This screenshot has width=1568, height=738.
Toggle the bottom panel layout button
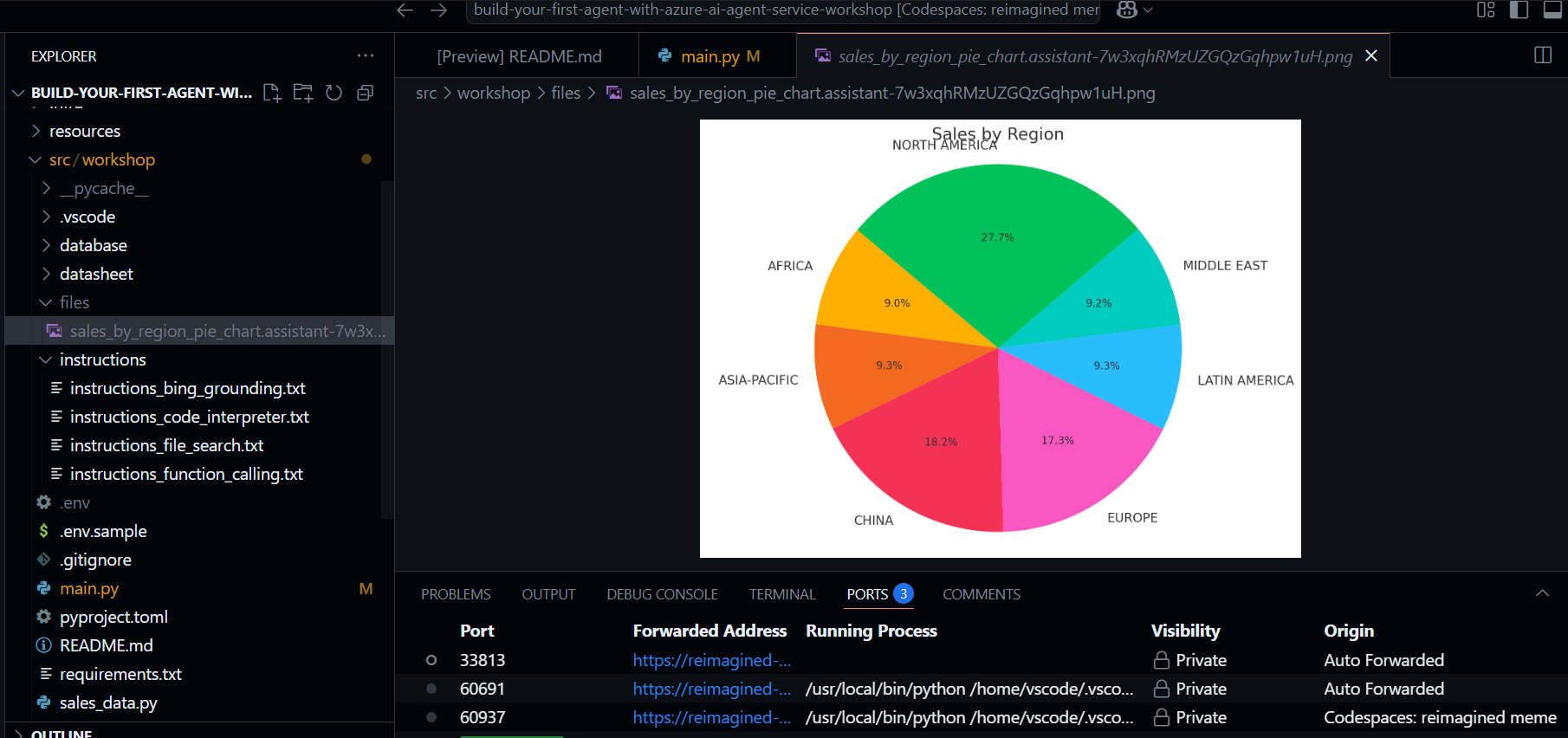pos(1552,10)
